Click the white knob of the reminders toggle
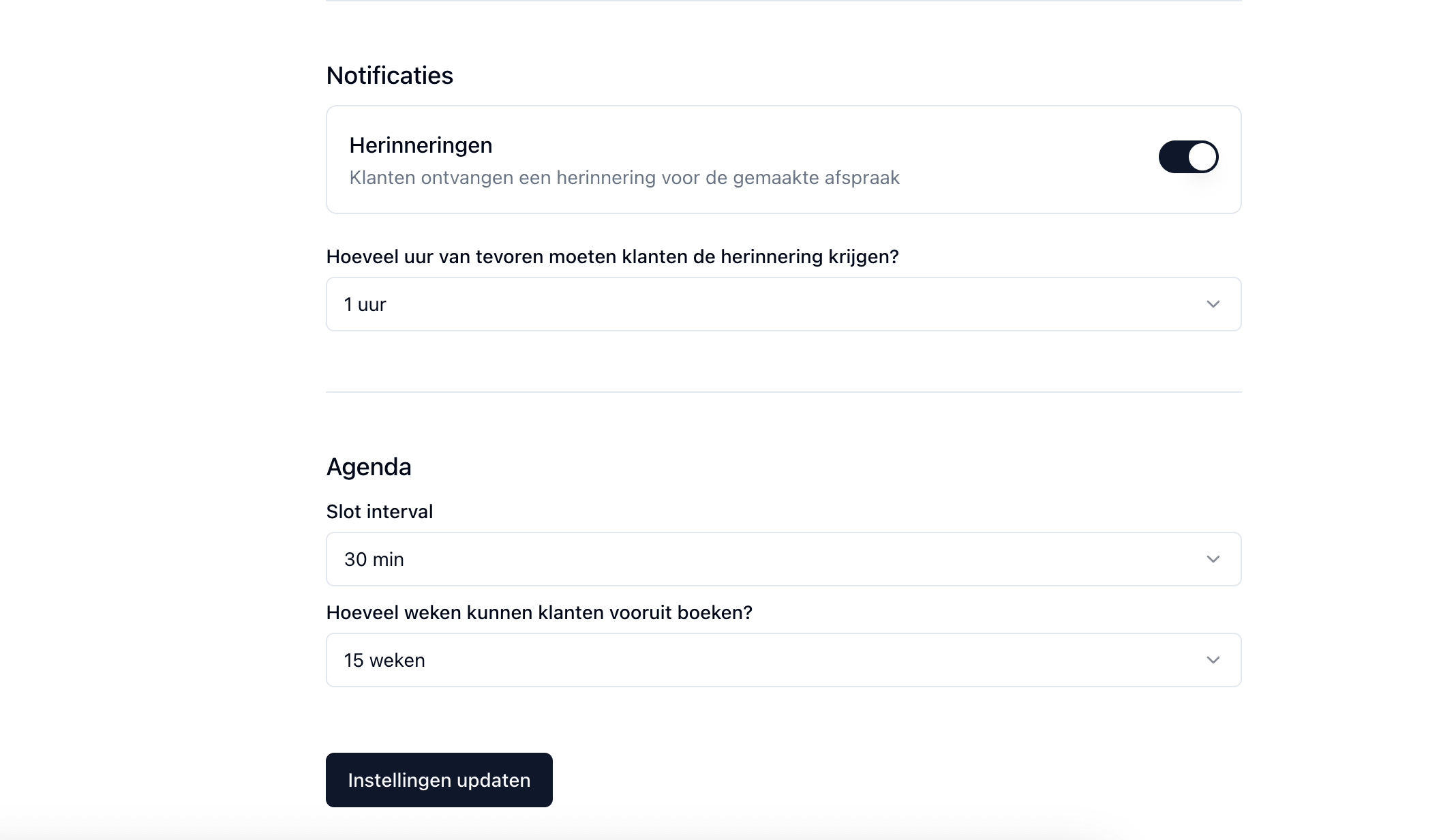Viewport: 1456px width, 840px height. point(1202,157)
